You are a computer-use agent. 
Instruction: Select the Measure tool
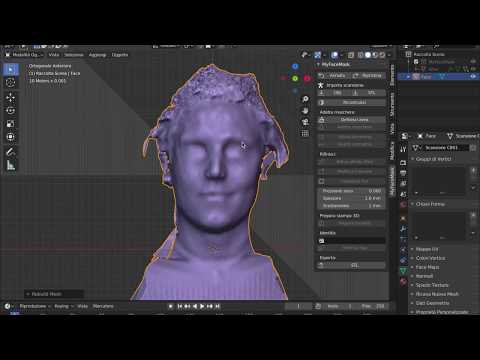click(x=11, y=165)
